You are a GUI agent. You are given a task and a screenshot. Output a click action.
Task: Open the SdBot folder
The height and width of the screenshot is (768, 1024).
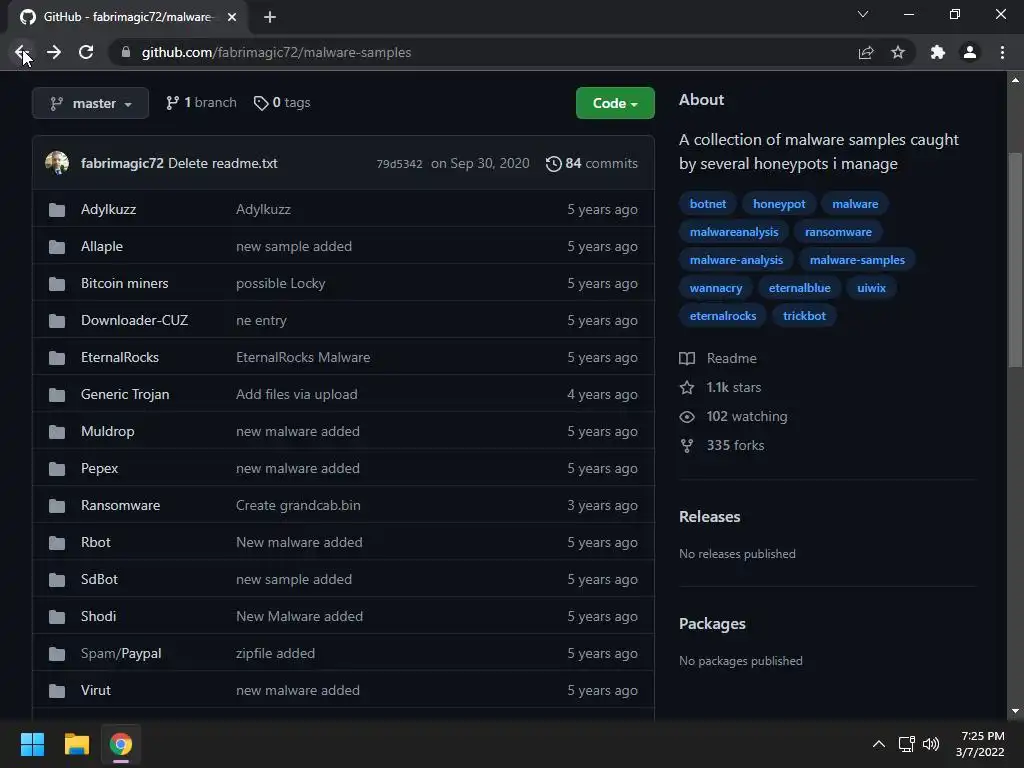[x=99, y=579]
